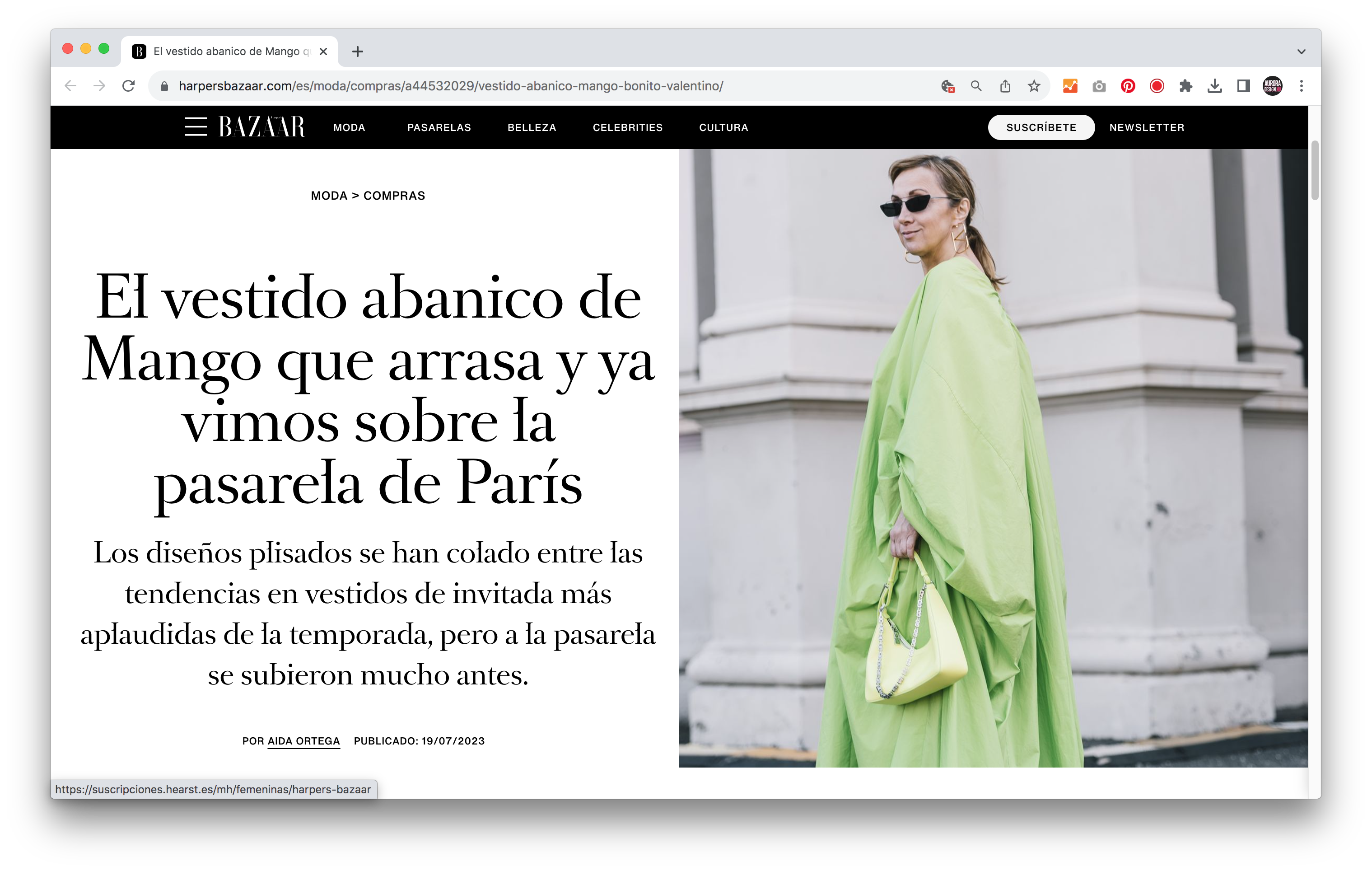The width and height of the screenshot is (1372, 871).
Task: Close the El vestido abanico tab
Action: 323,52
